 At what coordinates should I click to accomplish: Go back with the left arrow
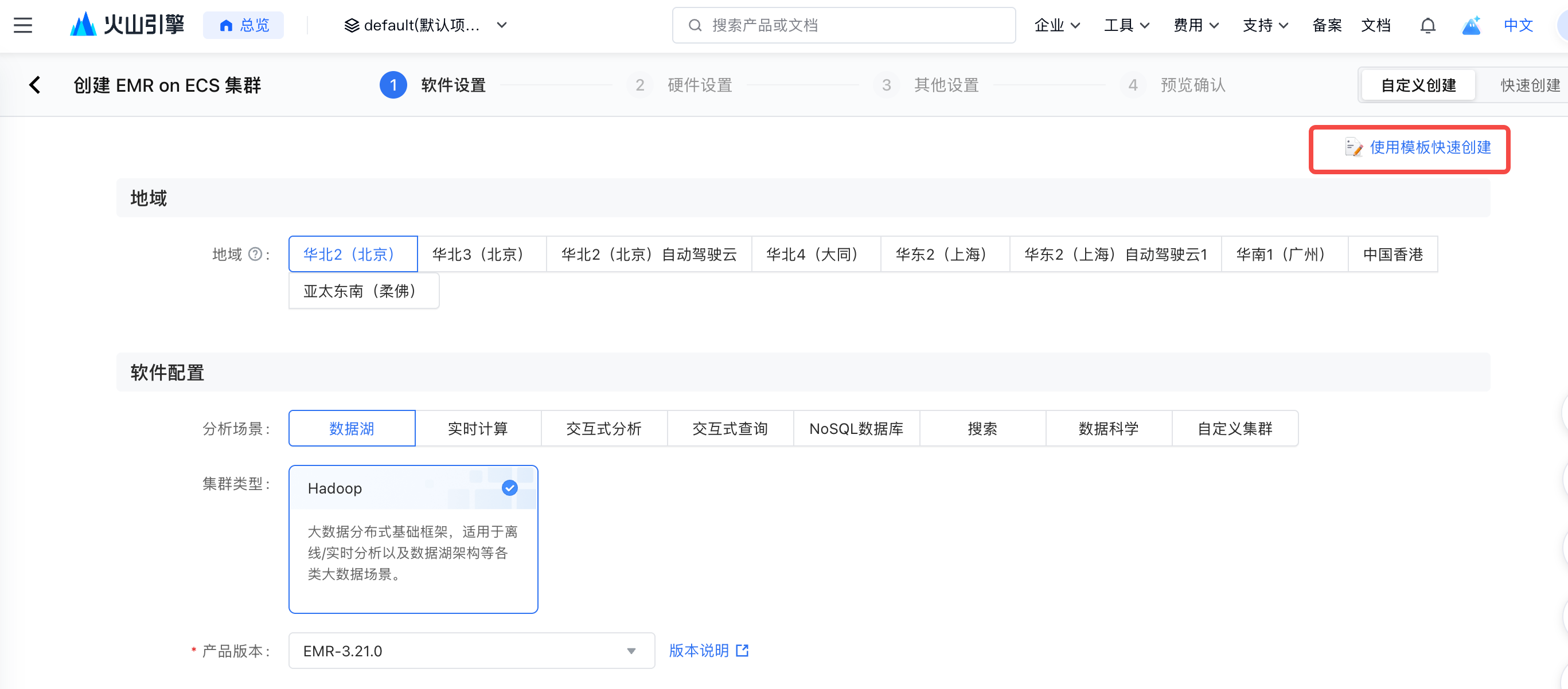[36, 84]
